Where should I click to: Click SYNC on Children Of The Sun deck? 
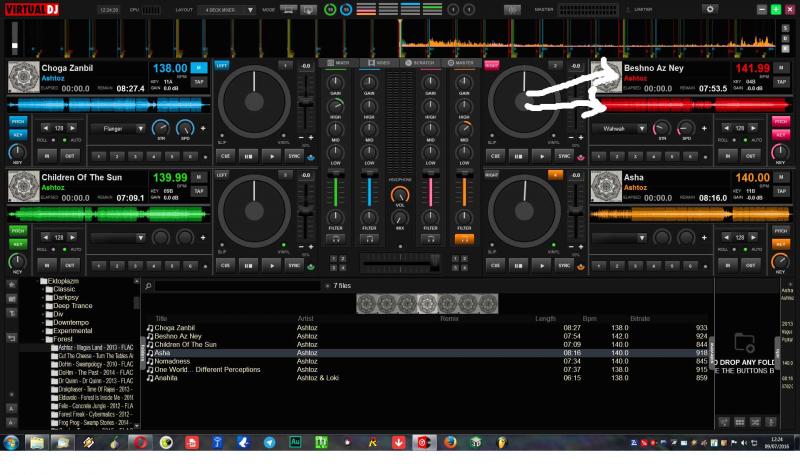[294, 265]
